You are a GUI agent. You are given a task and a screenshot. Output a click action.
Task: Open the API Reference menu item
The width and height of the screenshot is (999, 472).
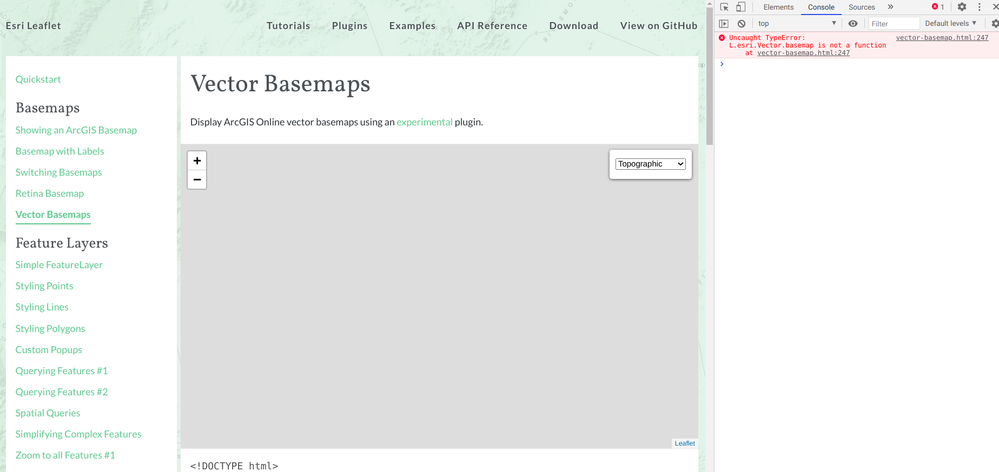[x=492, y=26]
